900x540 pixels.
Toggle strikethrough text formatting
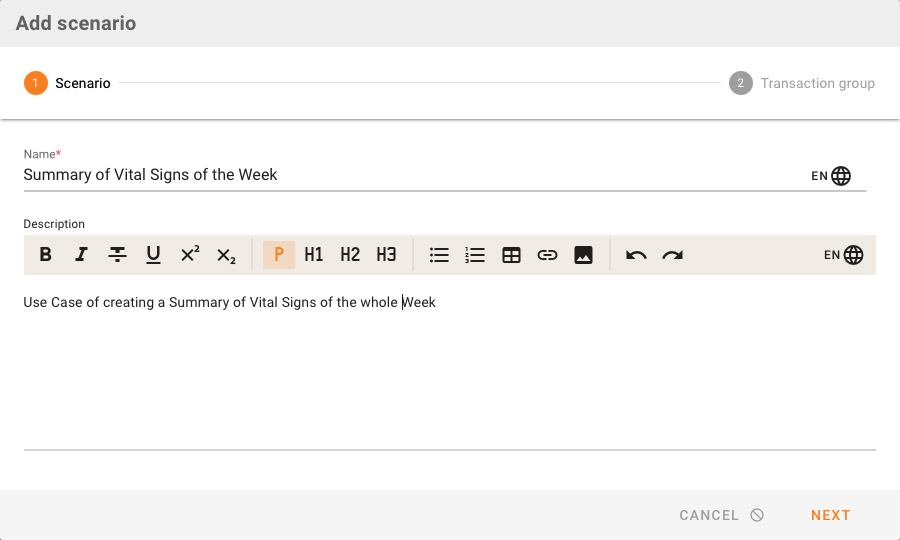(118, 255)
